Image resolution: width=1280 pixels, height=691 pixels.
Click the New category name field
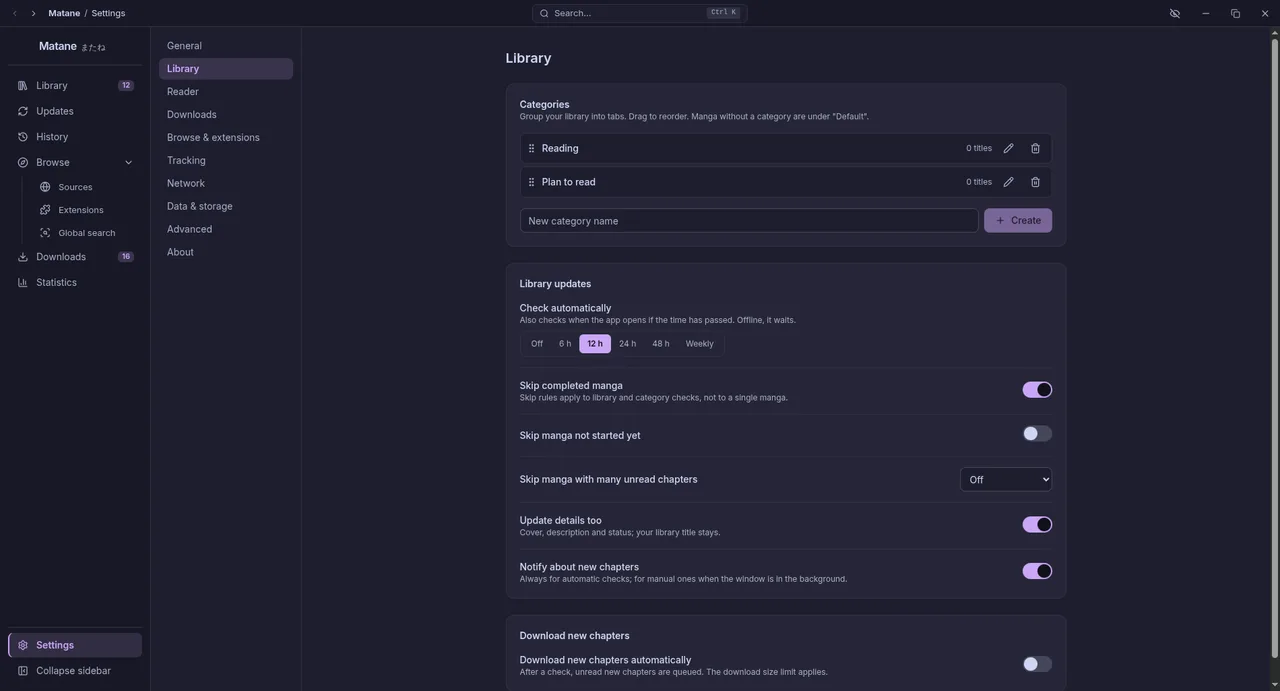[749, 221]
